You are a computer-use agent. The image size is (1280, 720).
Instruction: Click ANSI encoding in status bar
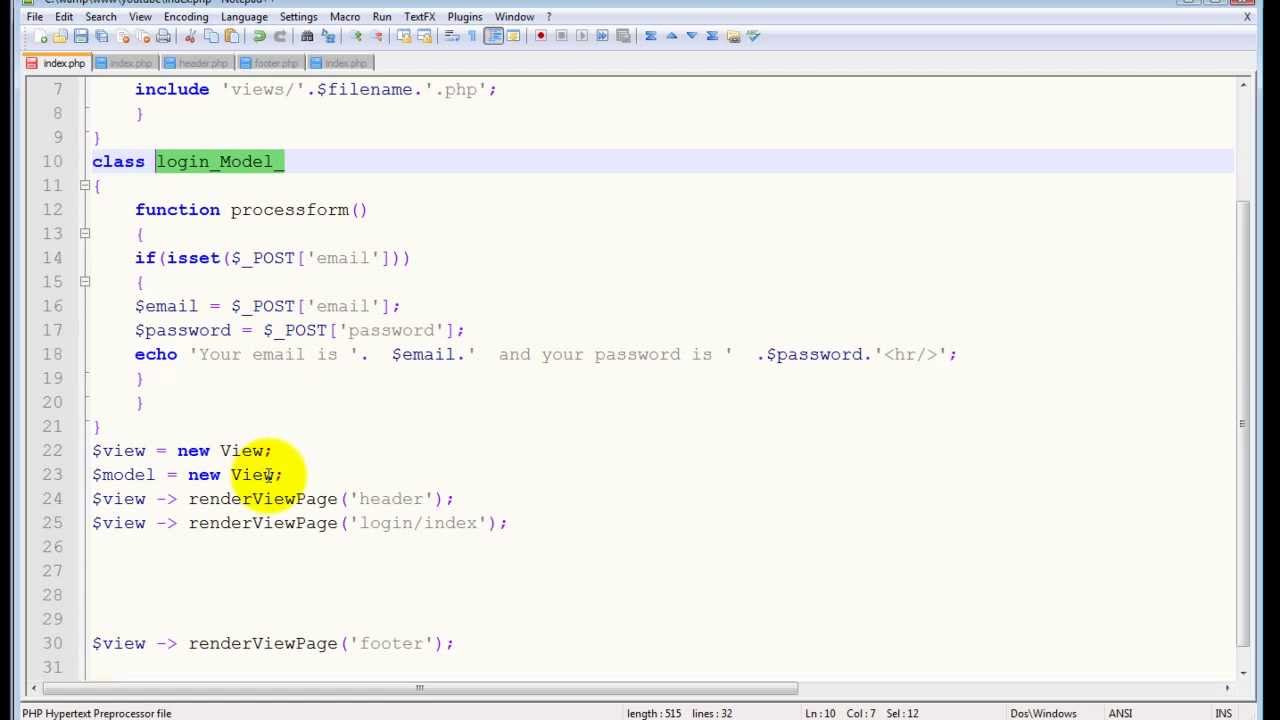pyautogui.click(x=1120, y=713)
